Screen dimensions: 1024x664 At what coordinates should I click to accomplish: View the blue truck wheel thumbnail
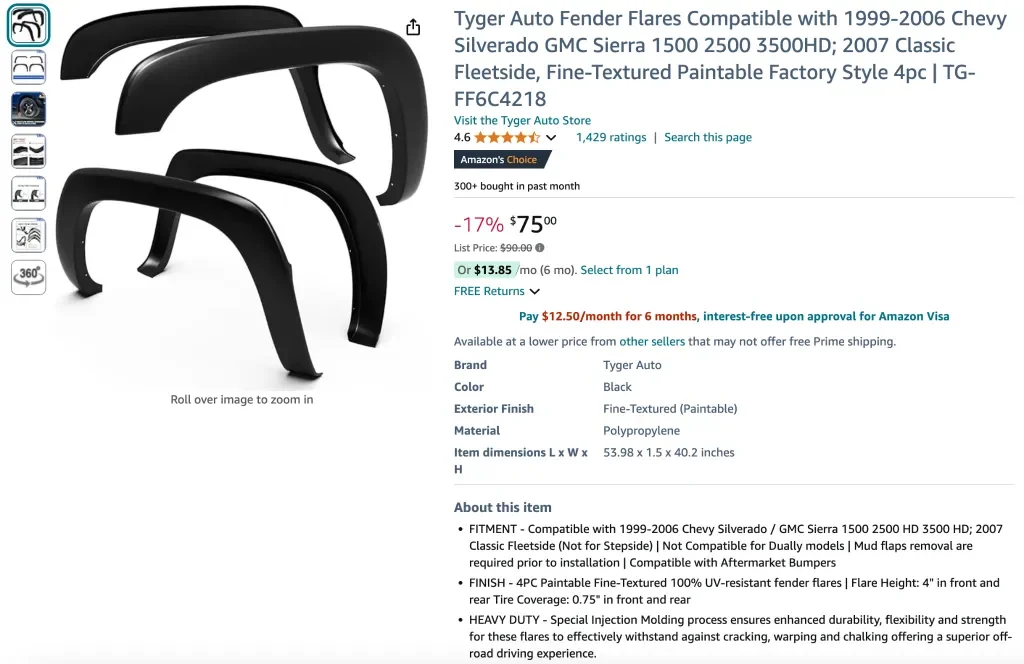[x=29, y=109]
